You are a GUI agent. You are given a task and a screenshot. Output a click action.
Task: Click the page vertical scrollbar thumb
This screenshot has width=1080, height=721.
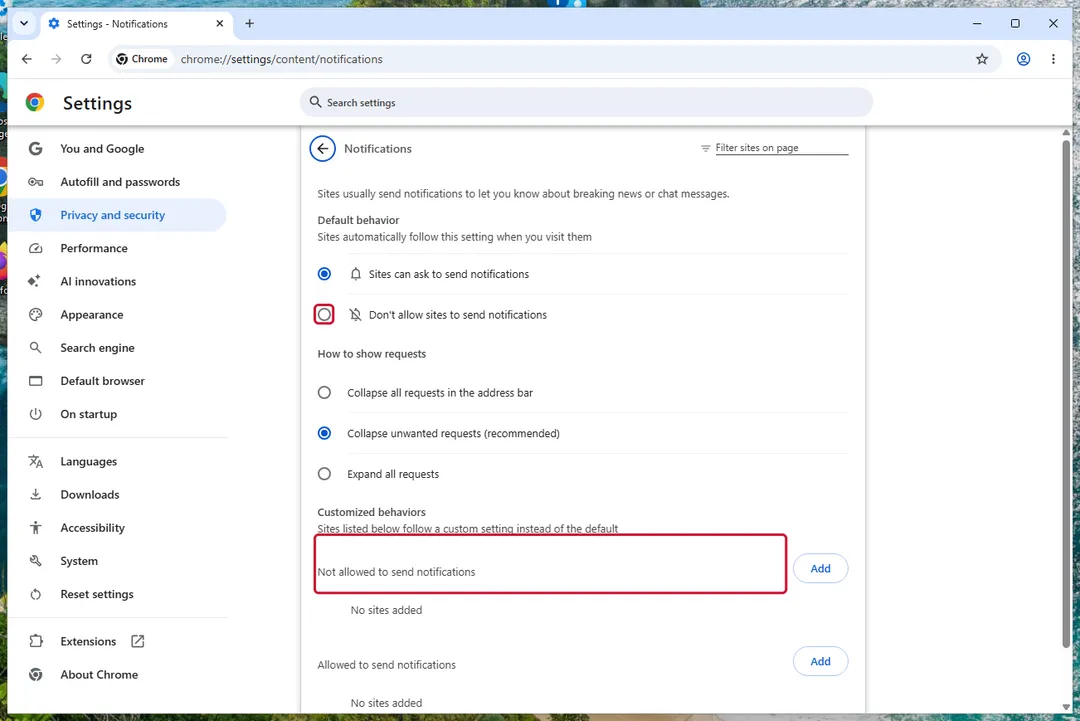coord(1066,393)
